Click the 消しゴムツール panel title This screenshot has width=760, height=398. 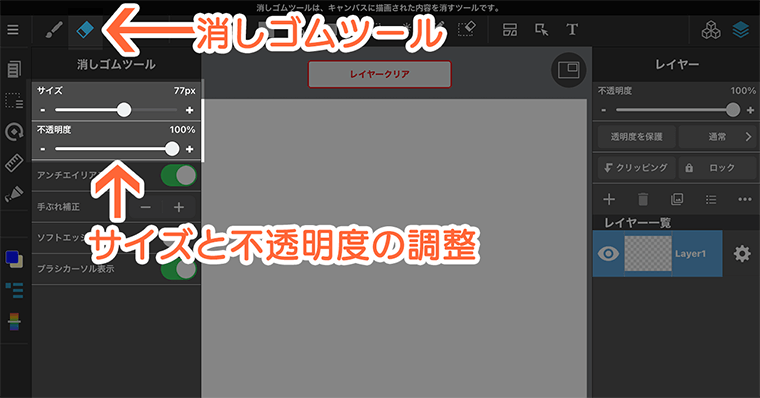[116, 64]
